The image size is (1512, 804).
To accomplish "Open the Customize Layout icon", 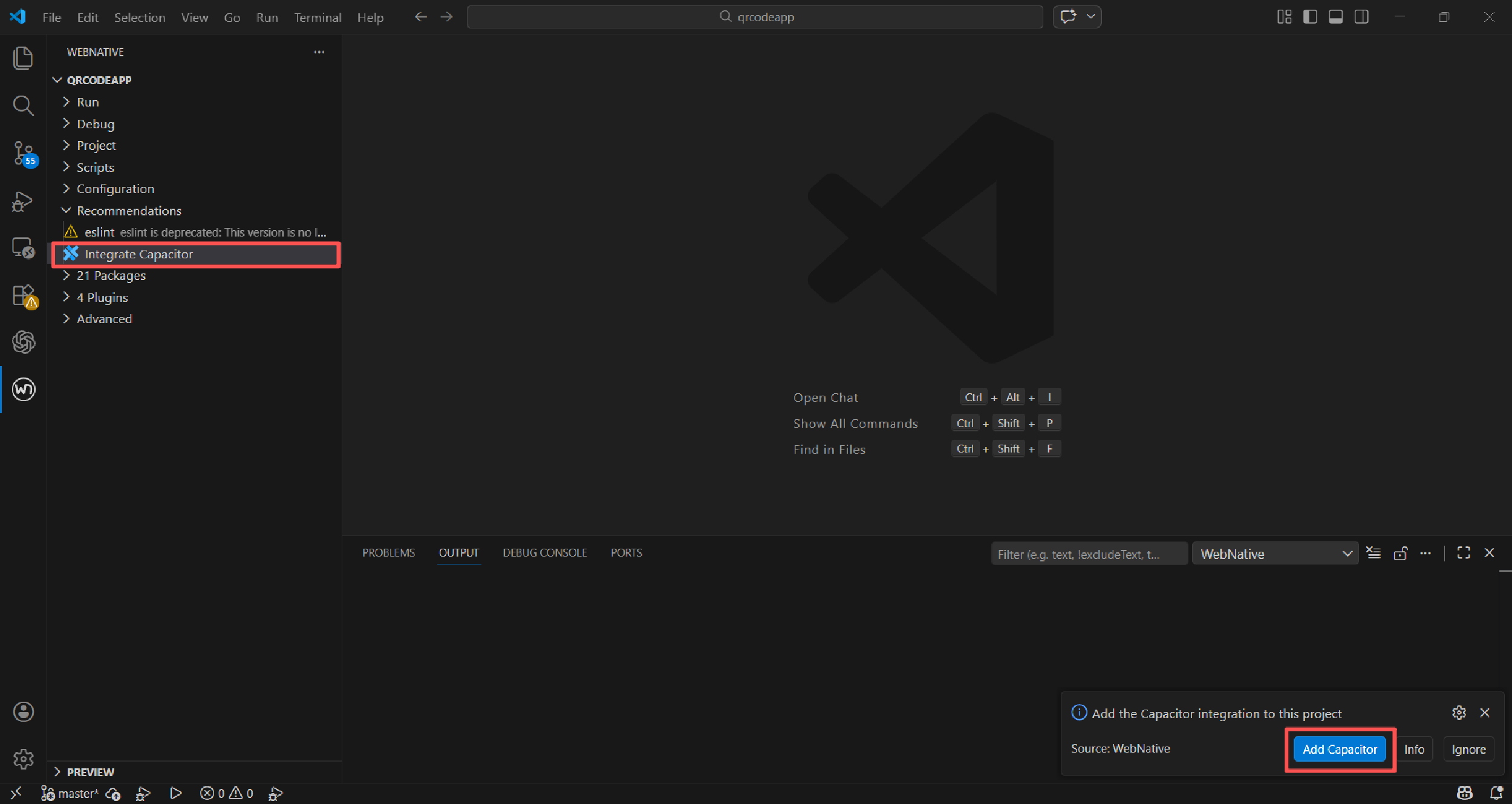I will [1284, 17].
